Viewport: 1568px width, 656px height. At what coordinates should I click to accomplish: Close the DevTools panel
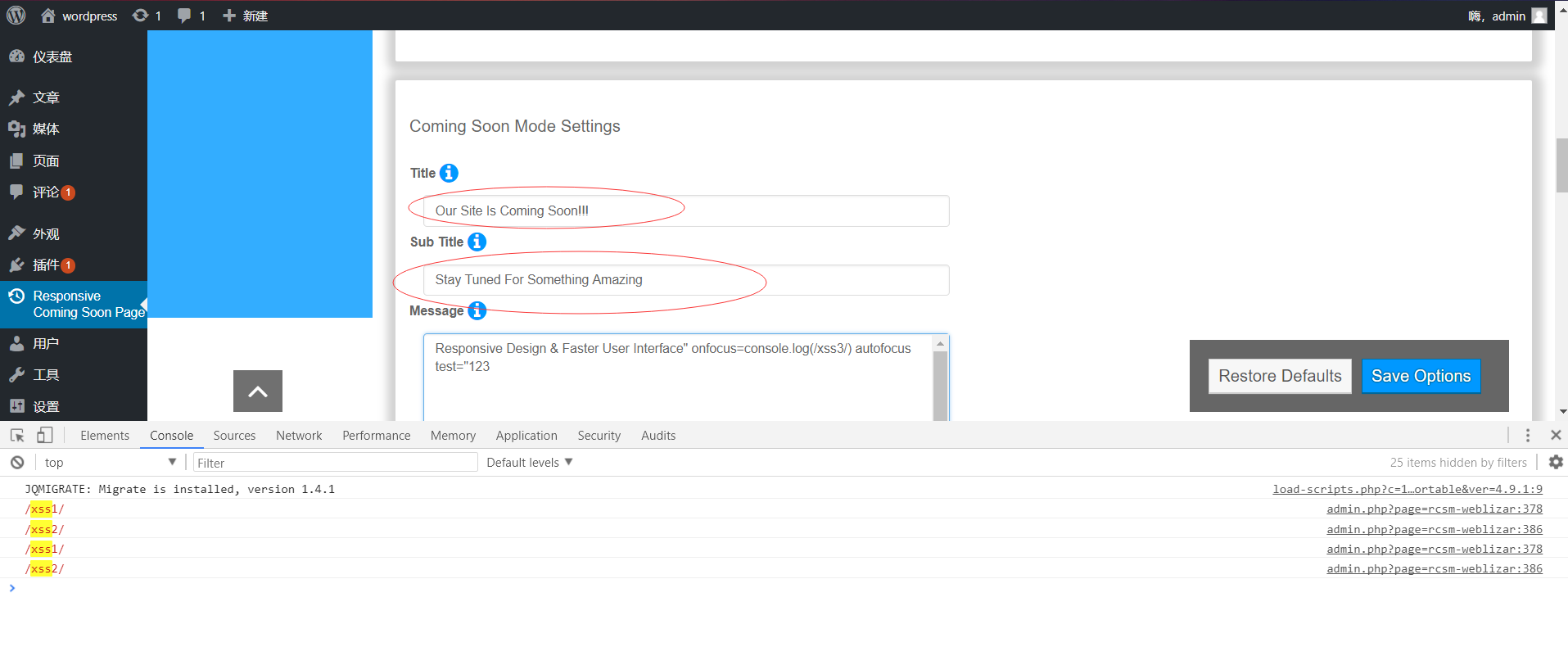(x=1556, y=435)
